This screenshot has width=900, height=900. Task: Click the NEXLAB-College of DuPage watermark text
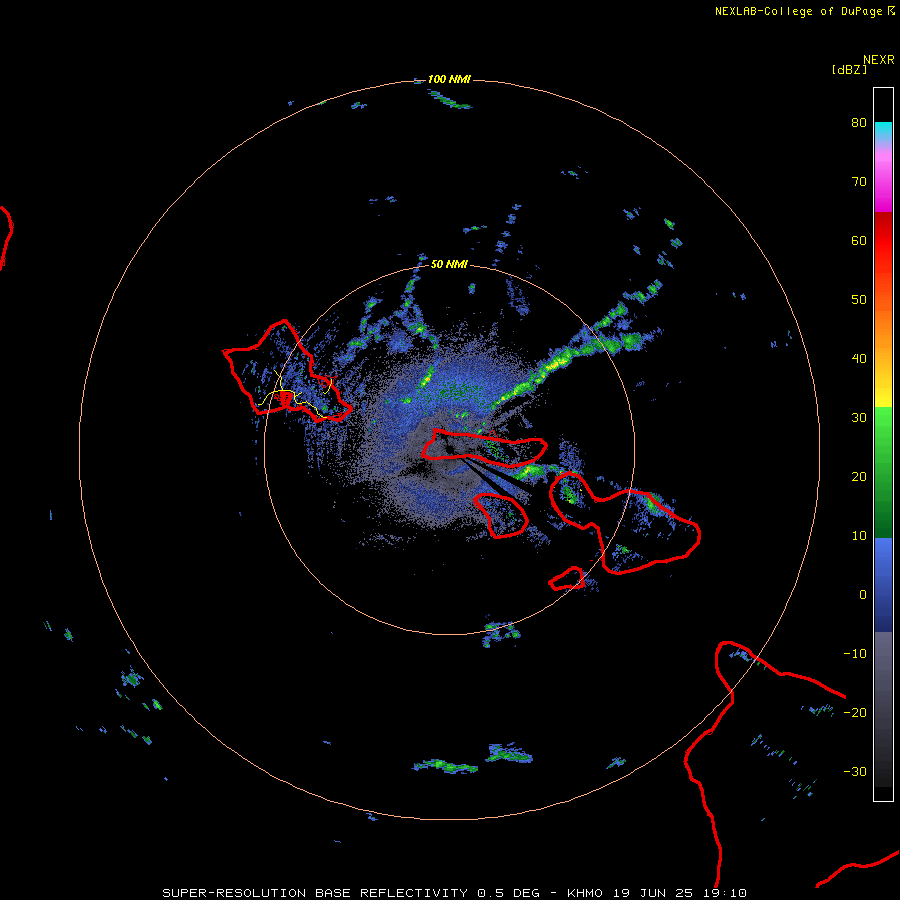pyautogui.click(x=804, y=11)
